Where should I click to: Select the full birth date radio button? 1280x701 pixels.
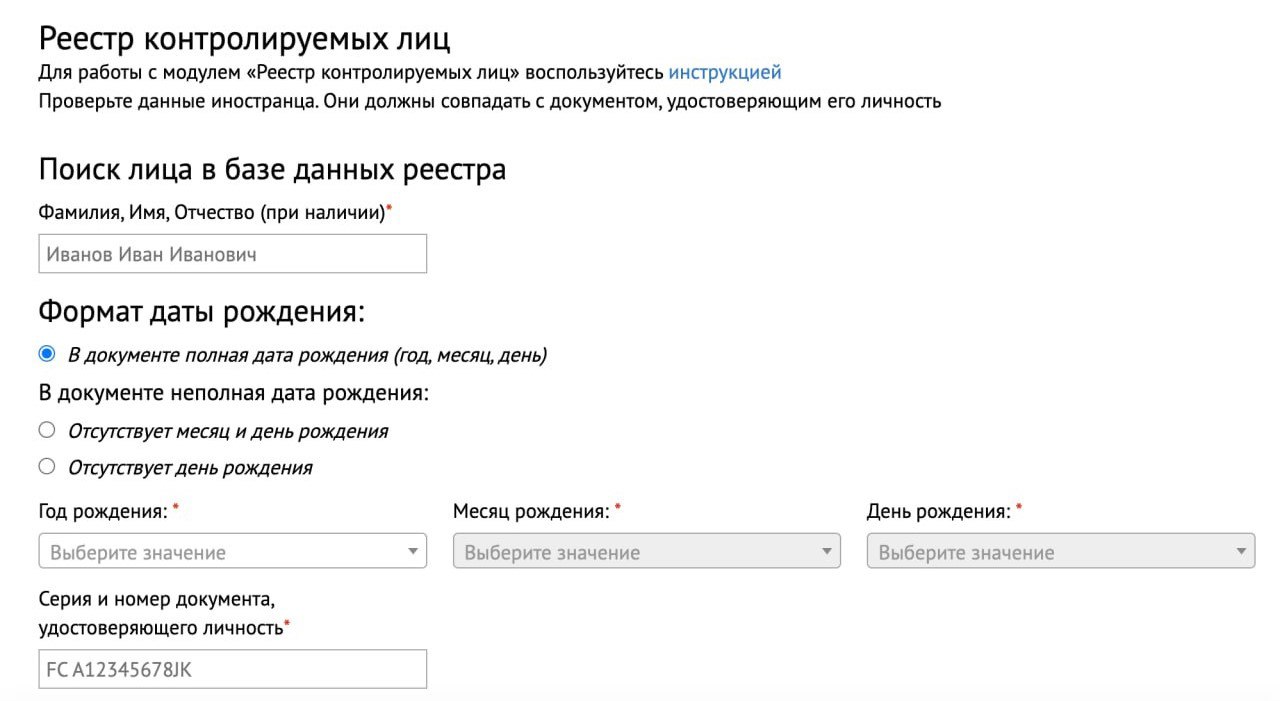click(x=47, y=354)
